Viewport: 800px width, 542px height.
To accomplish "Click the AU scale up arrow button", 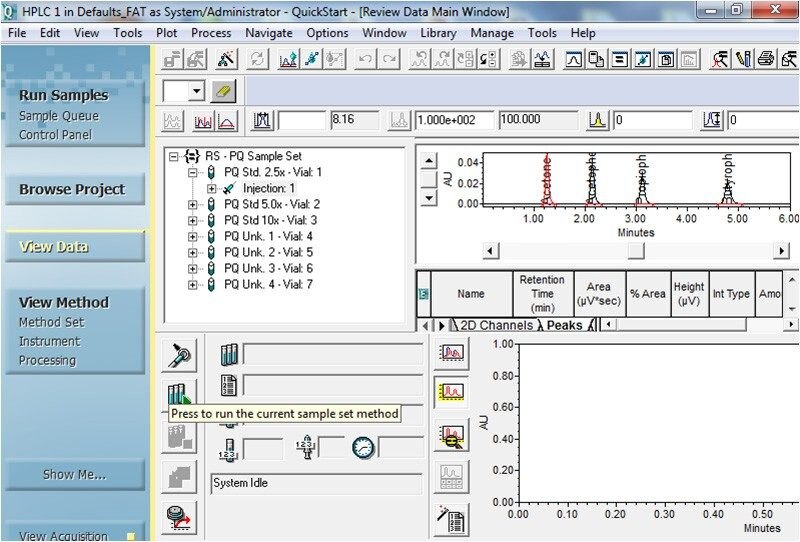I will tap(429, 161).
